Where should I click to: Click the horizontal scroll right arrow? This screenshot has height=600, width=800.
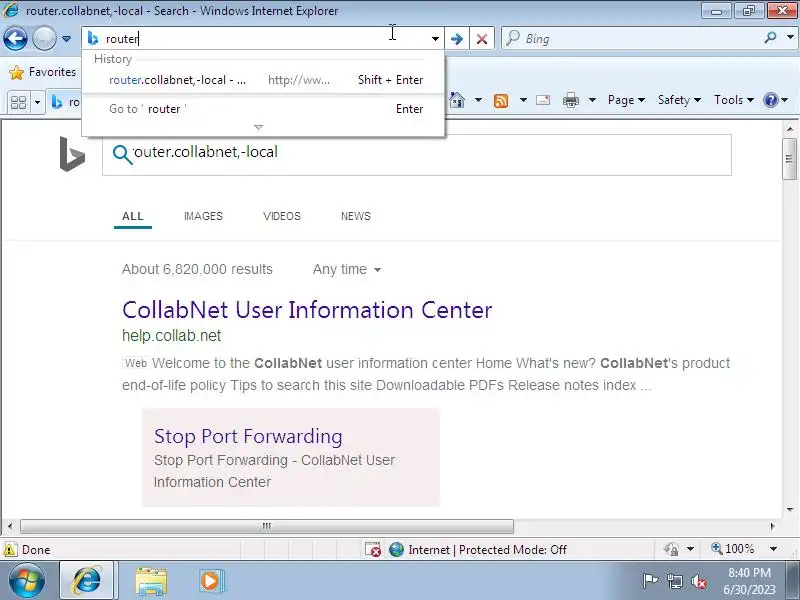click(x=772, y=526)
